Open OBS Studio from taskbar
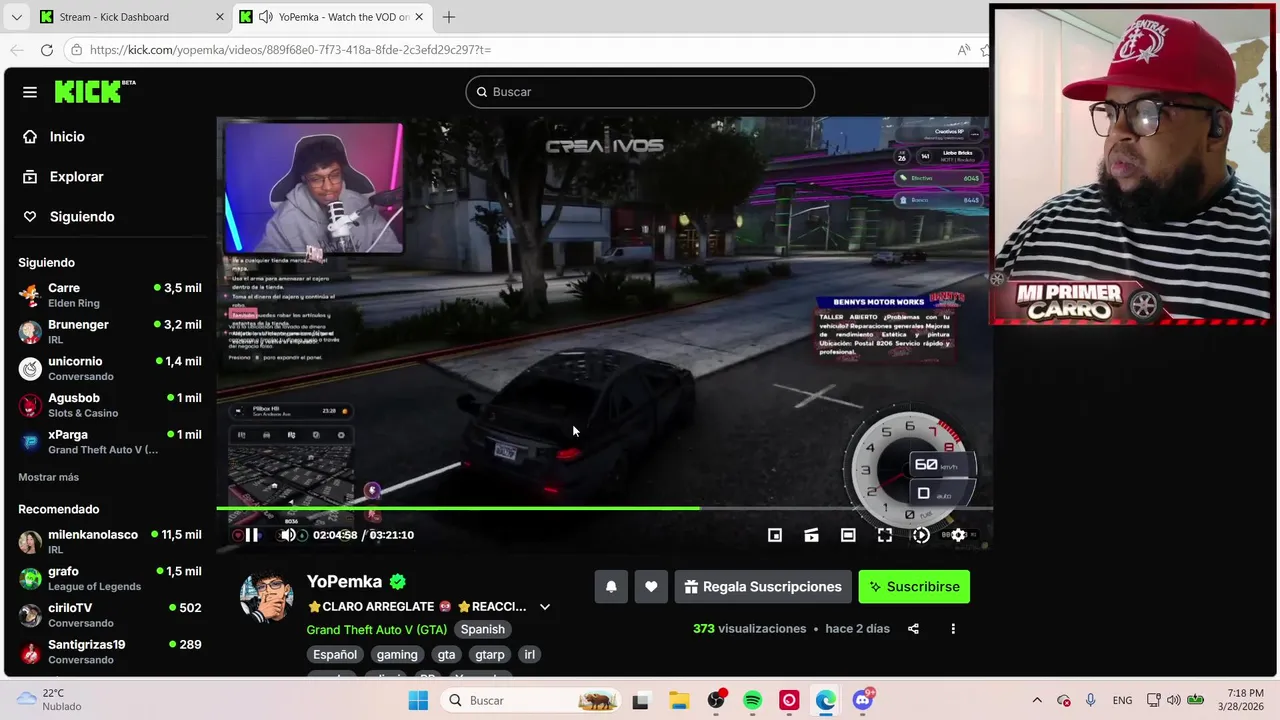Viewport: 1280px width, 720px height. (716, 700)
